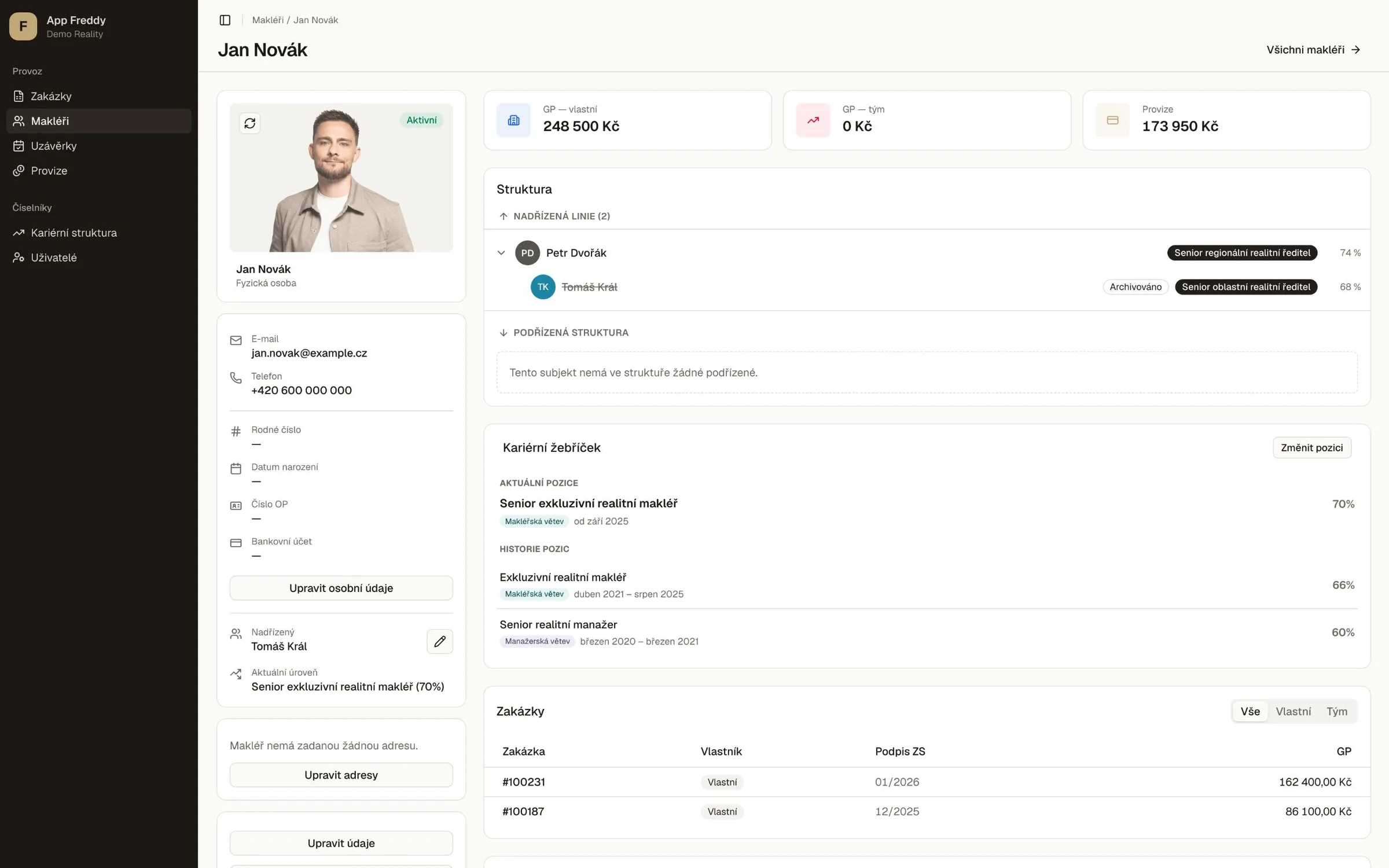Open Uzávěrky in the sidebar
The width and height of the screenshot is (1389, 868).
click(98, 146)
